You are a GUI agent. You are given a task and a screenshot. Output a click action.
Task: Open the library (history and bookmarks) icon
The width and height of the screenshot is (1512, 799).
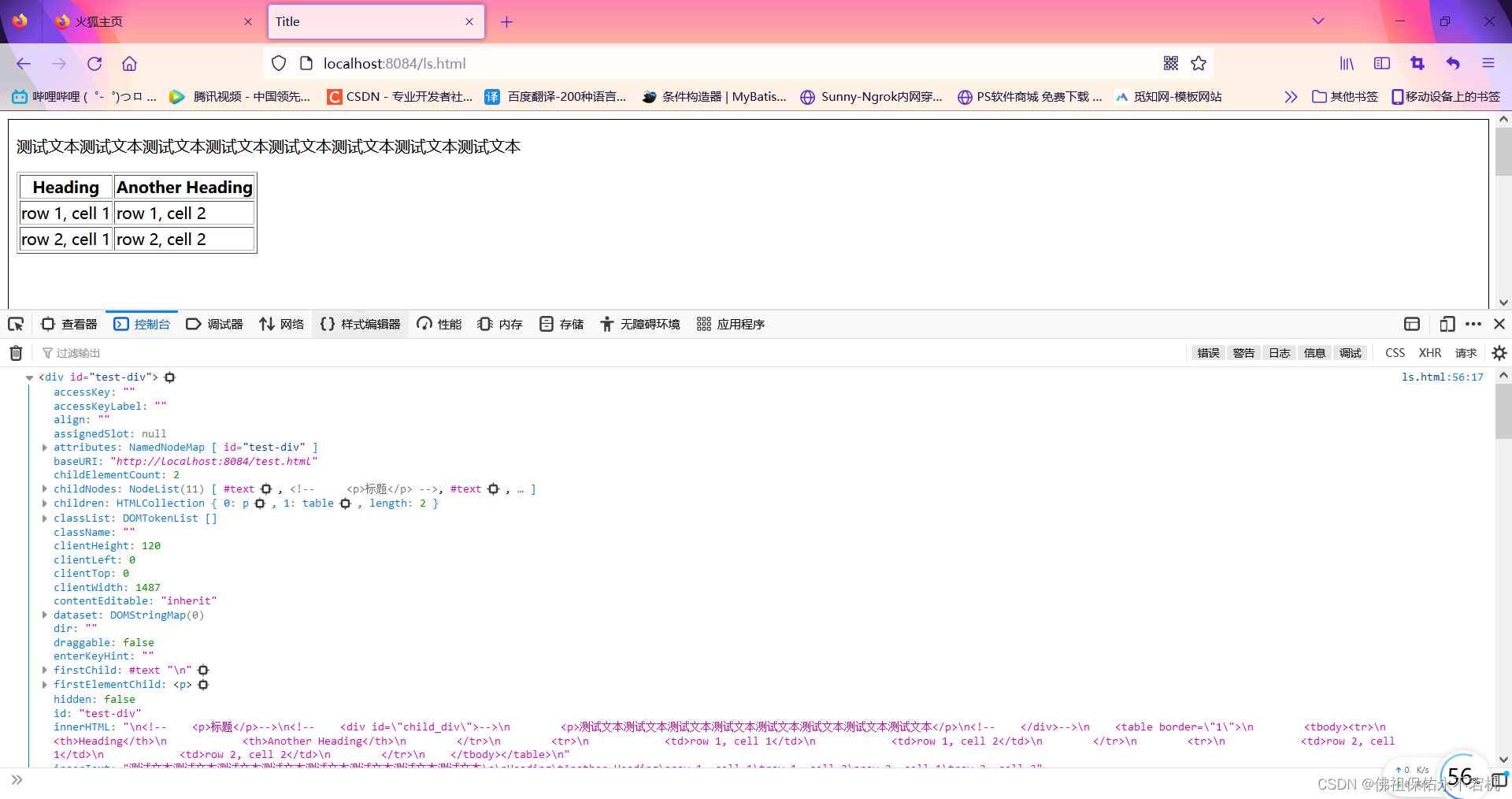tap(1347, 64)
